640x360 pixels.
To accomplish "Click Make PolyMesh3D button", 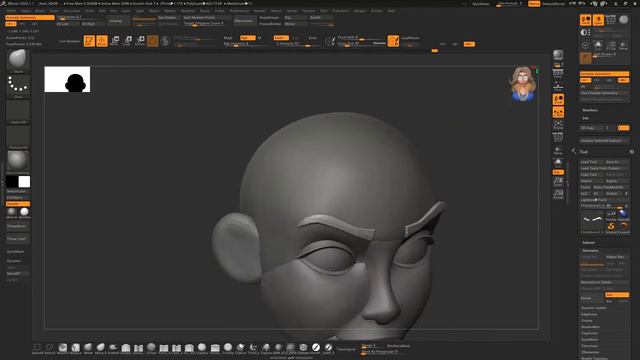I will [611, 187].
